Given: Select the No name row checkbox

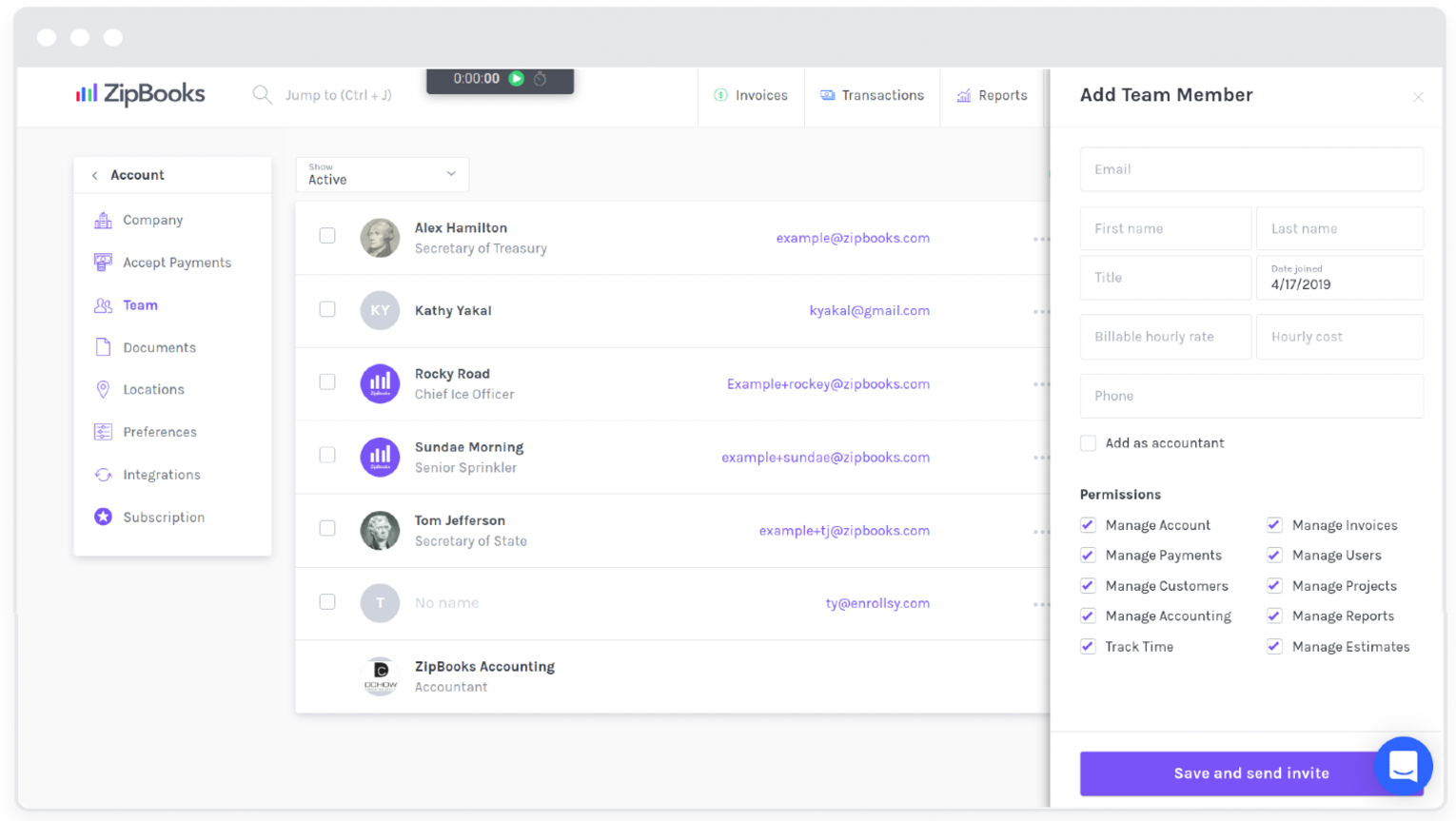Looking at the screenshot, I should 327,601.
